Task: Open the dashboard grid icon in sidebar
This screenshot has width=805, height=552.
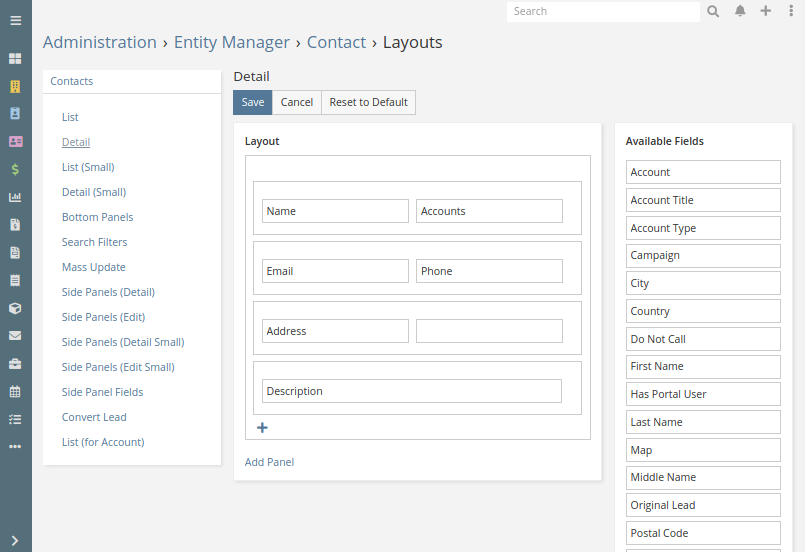Action: pyautogui.click(x=15, y=59)
